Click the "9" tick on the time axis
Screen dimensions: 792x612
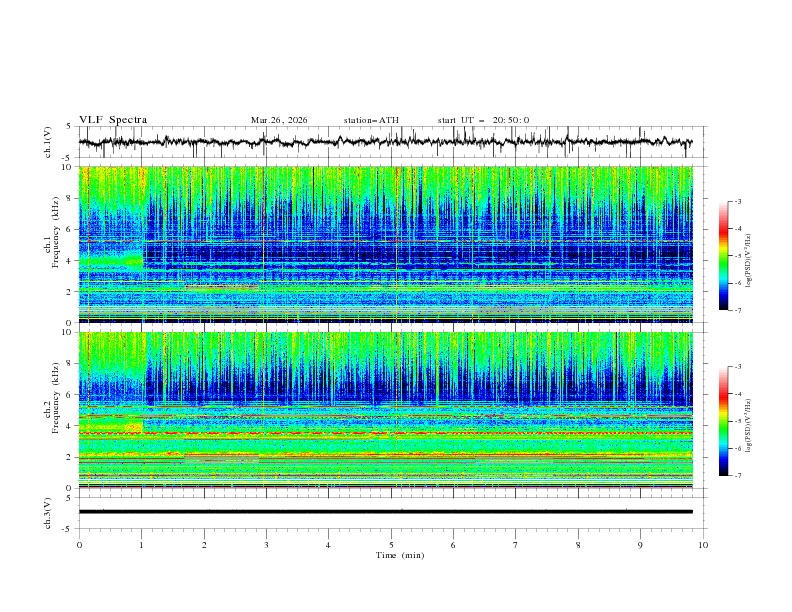640,545
